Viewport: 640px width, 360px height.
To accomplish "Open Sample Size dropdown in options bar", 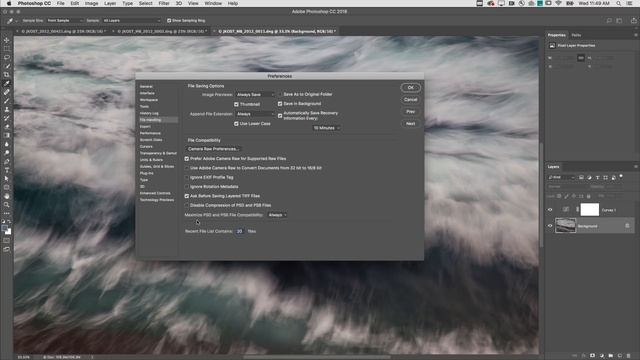I will click(x=64, y=20).
